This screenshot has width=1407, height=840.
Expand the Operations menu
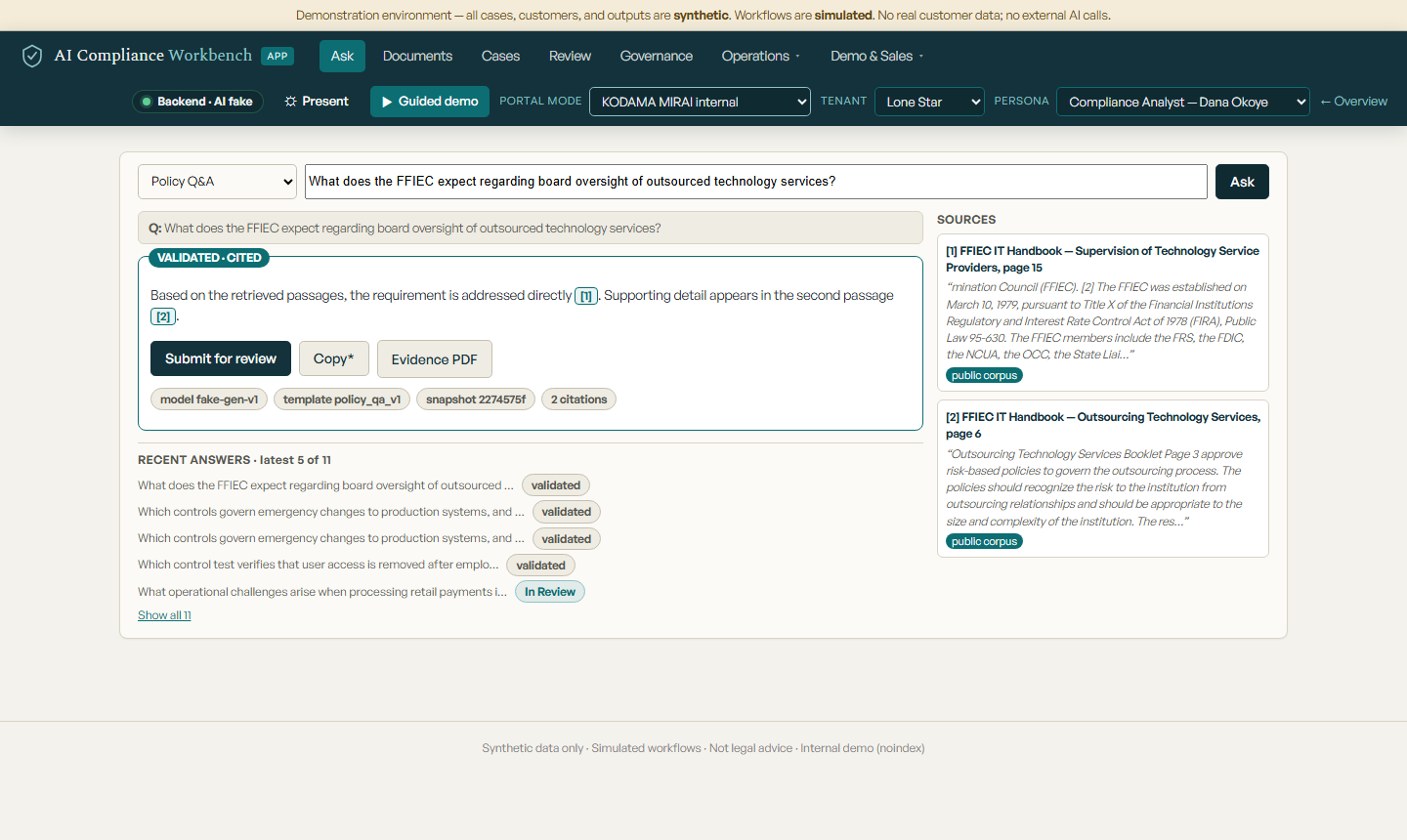(760, 56)
